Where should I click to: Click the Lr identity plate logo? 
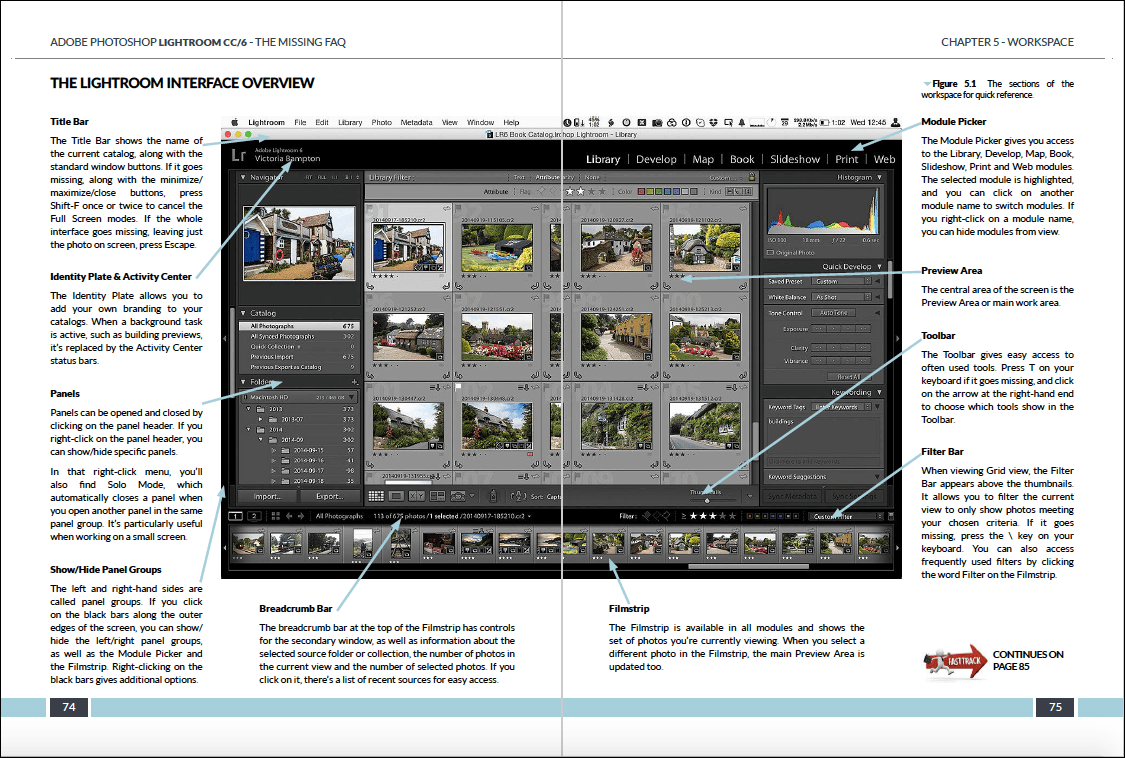click(239, 155)
